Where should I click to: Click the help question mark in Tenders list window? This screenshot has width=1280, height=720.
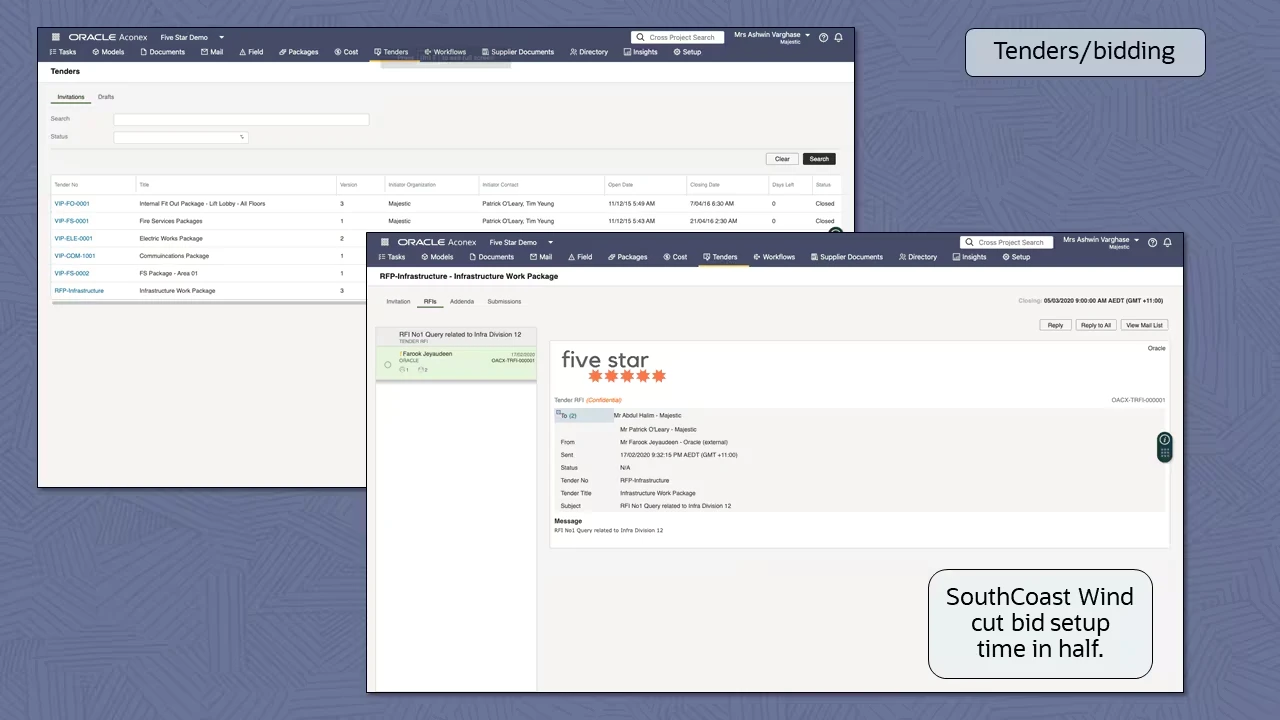click(x=823, y=37)
